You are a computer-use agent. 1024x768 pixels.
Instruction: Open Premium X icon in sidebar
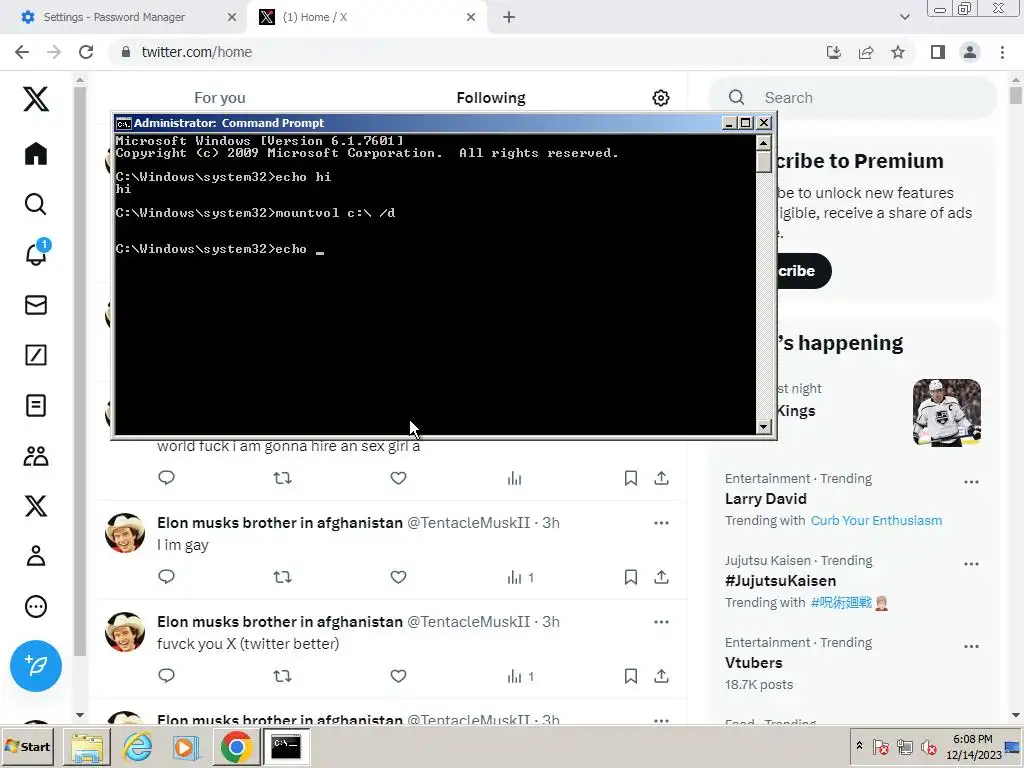[x=36, y=506]
